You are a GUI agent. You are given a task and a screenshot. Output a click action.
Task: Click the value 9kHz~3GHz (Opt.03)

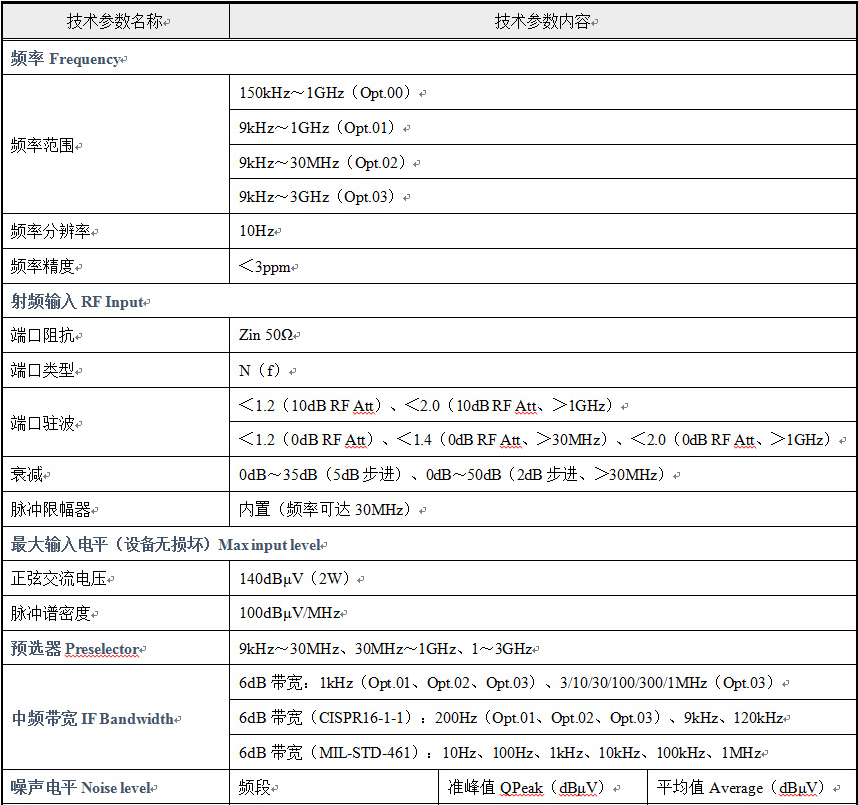point(320,196)
